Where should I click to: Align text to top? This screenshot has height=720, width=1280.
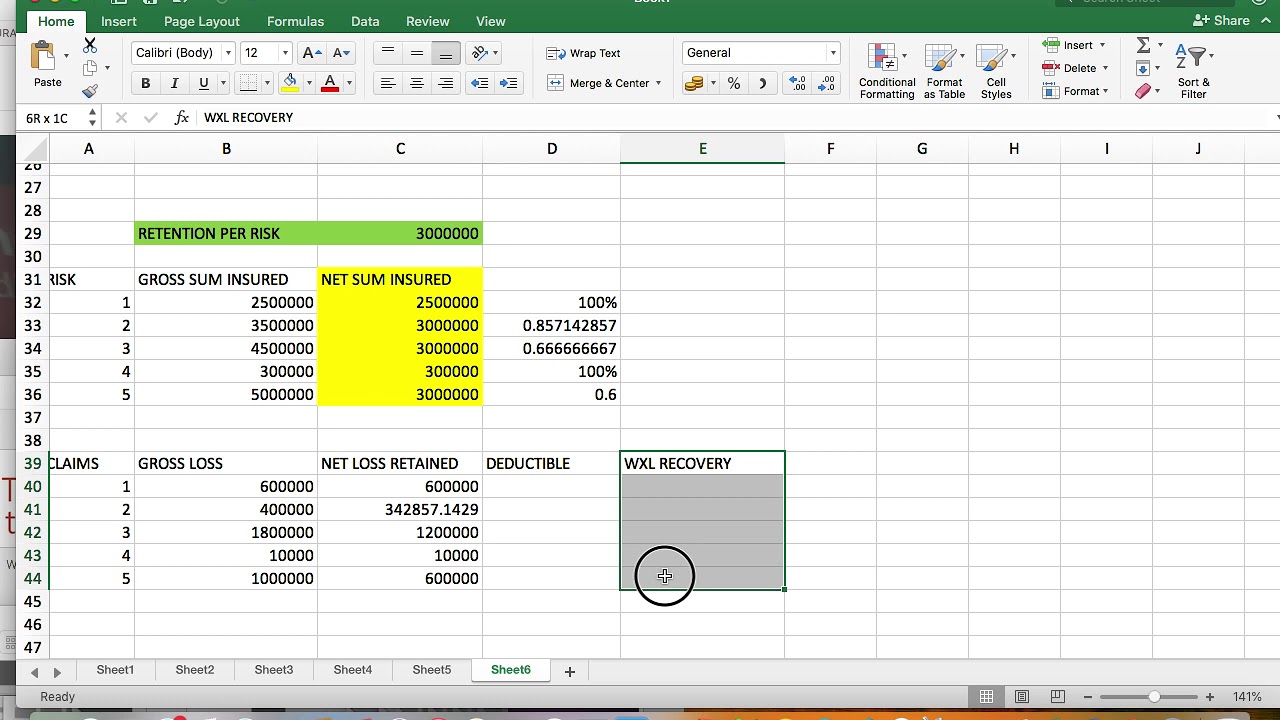[388, 53]
